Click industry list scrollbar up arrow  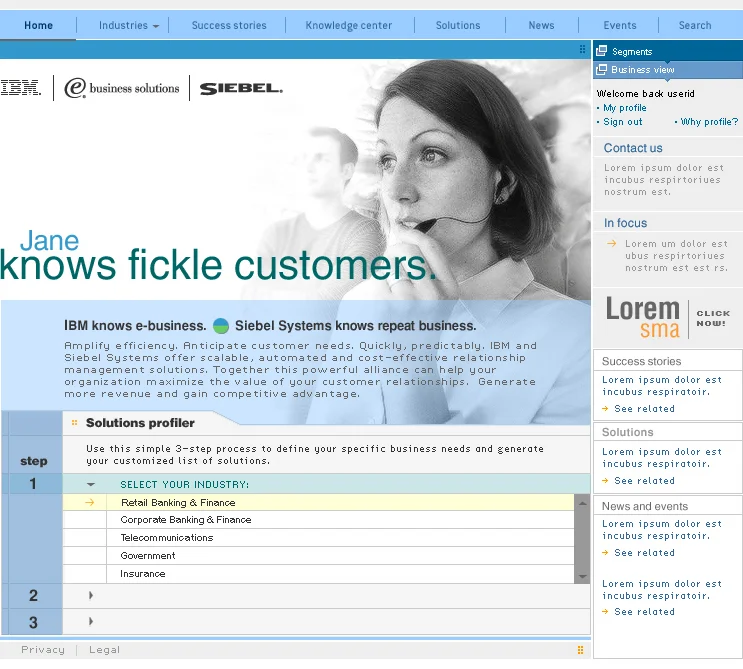pyautogui.click(x=582, y=503)
